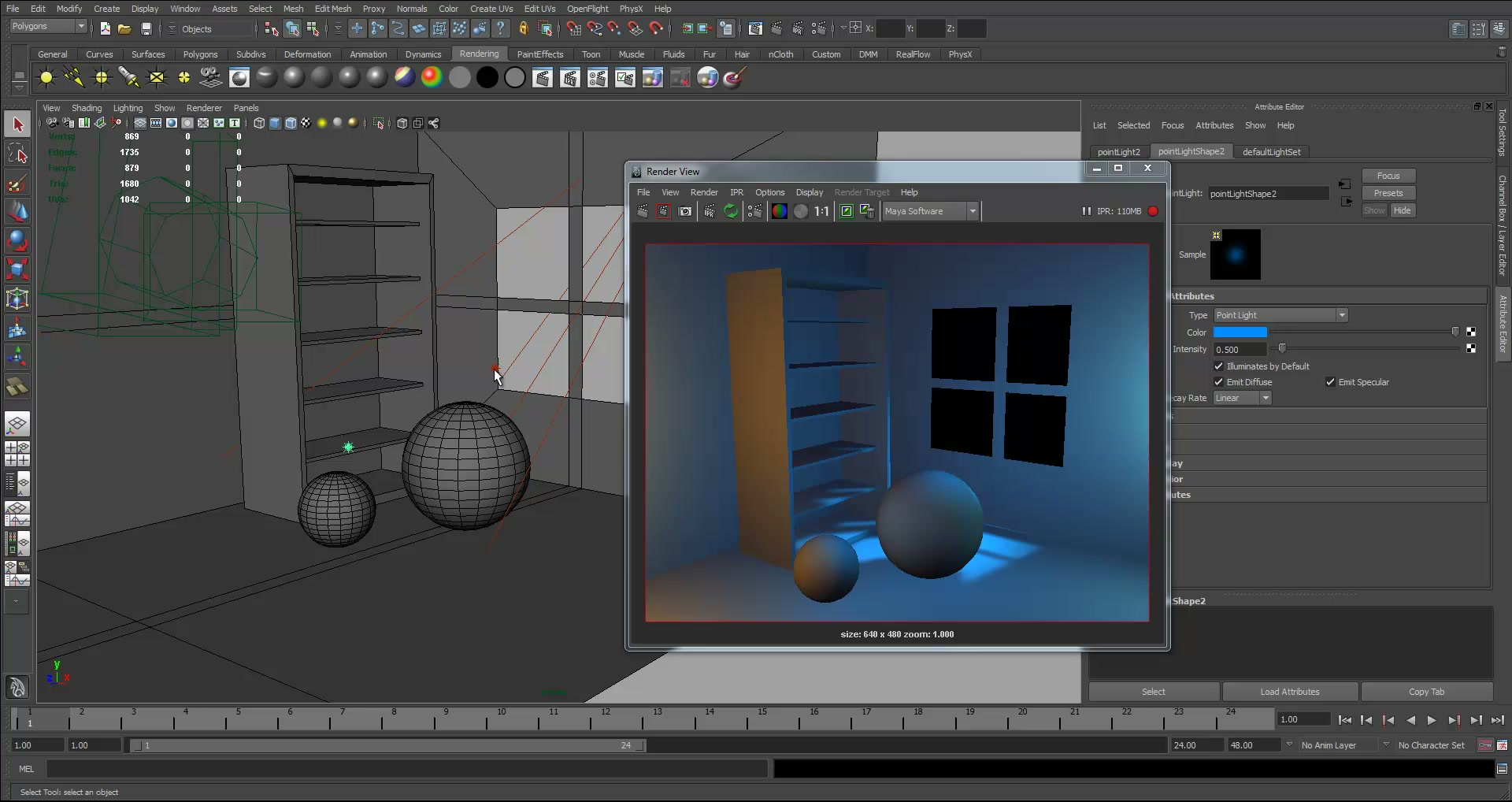Open the Polygons menu set dropdown
Image resolution: width=1512 pixels, height=802 pixels.
click(x=48, y=26)
